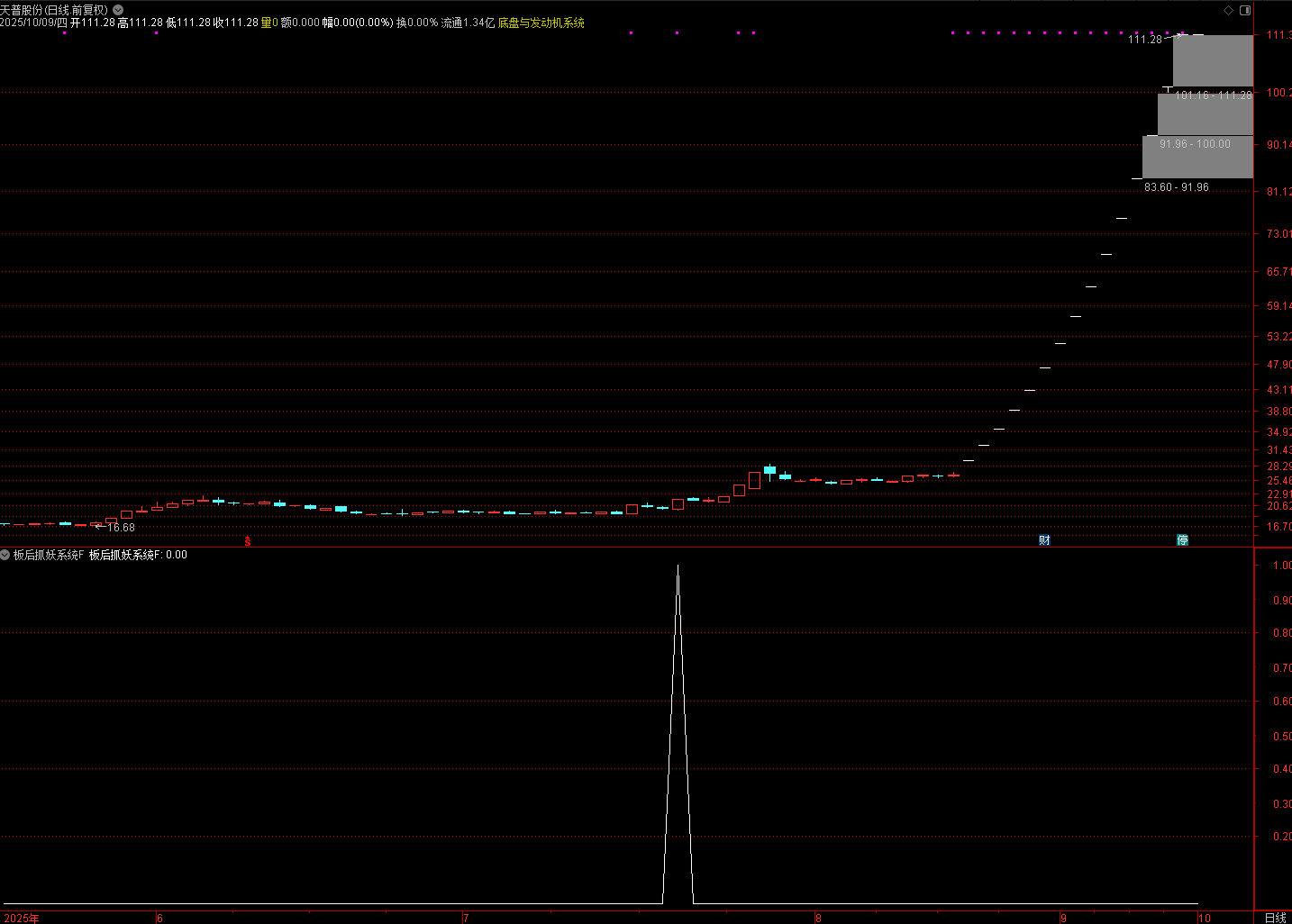
Task: Click the 幅0.00(0.00%) change text
Action: pyautogui.click(x=358, y=23)
